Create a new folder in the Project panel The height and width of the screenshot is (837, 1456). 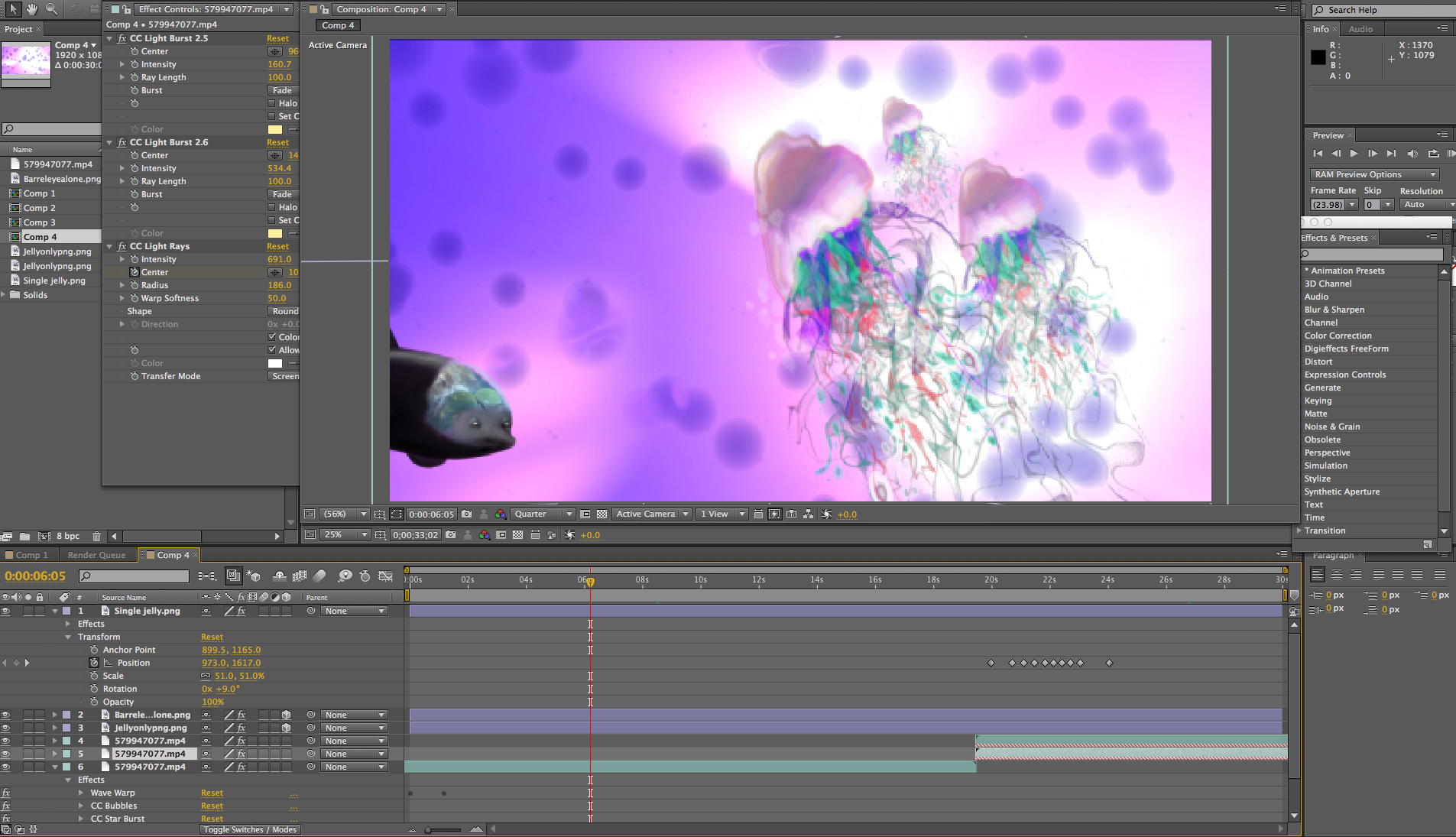pos(24,537)
